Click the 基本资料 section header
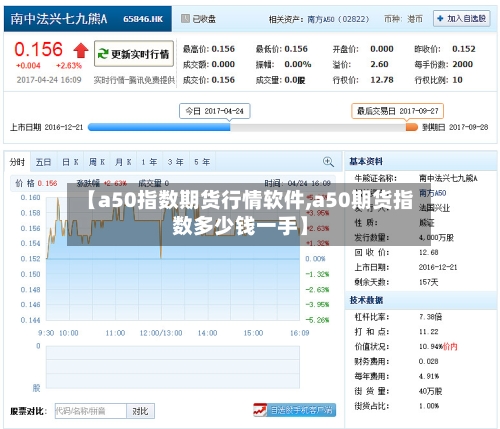500x429 pixels. tap(366, 162)
